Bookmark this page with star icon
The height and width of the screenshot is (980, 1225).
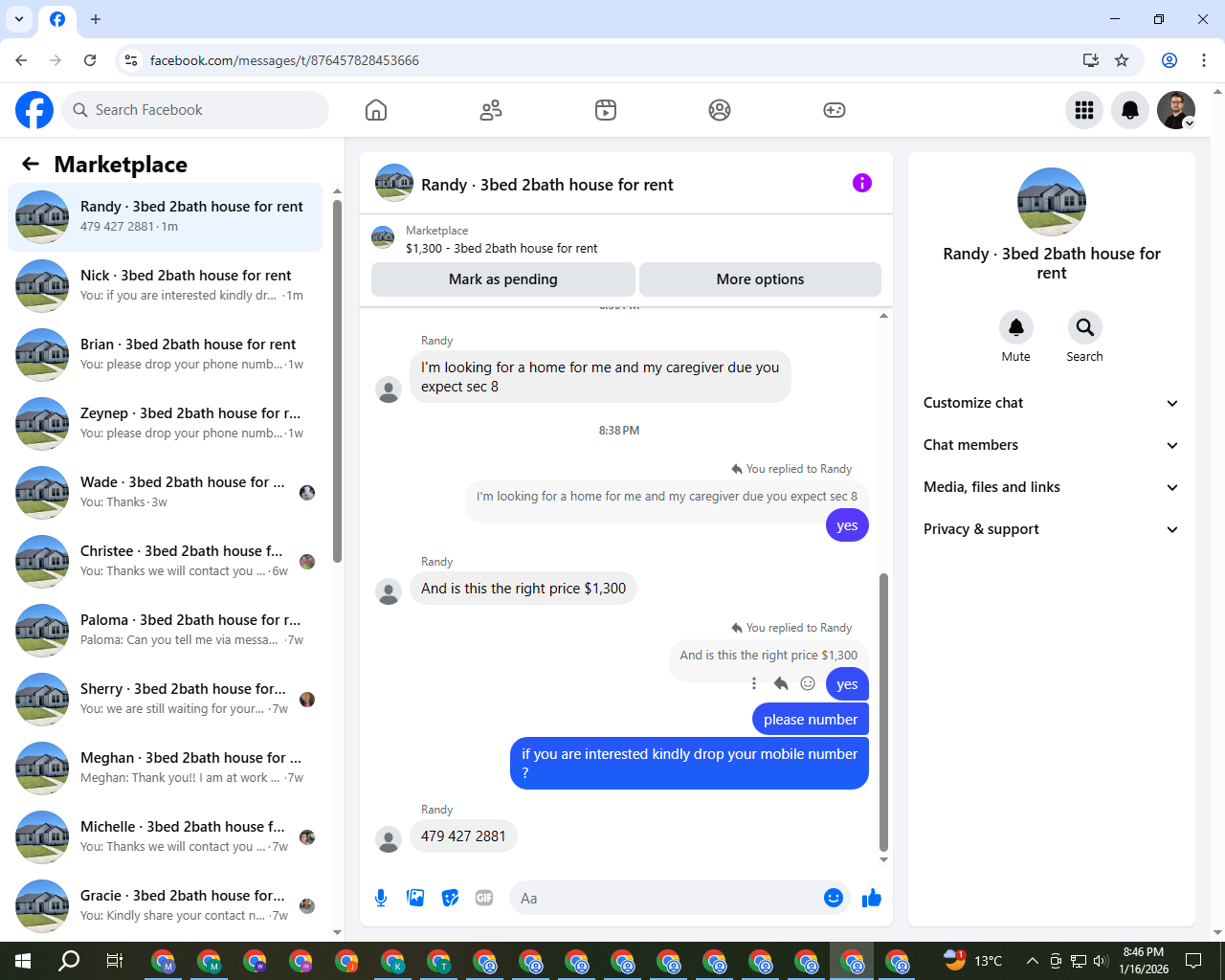1122,60
